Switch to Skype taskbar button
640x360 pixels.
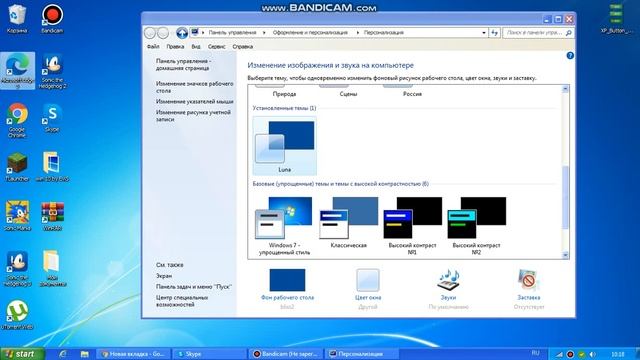point(209,354)
